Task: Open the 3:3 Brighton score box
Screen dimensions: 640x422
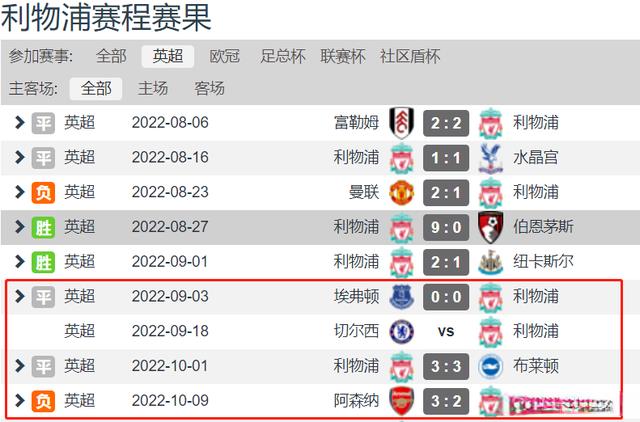Action: point(446,366)
